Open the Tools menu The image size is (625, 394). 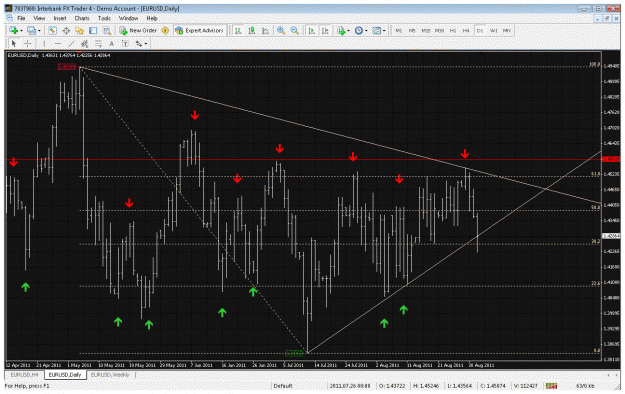click(x=104, y=18)
